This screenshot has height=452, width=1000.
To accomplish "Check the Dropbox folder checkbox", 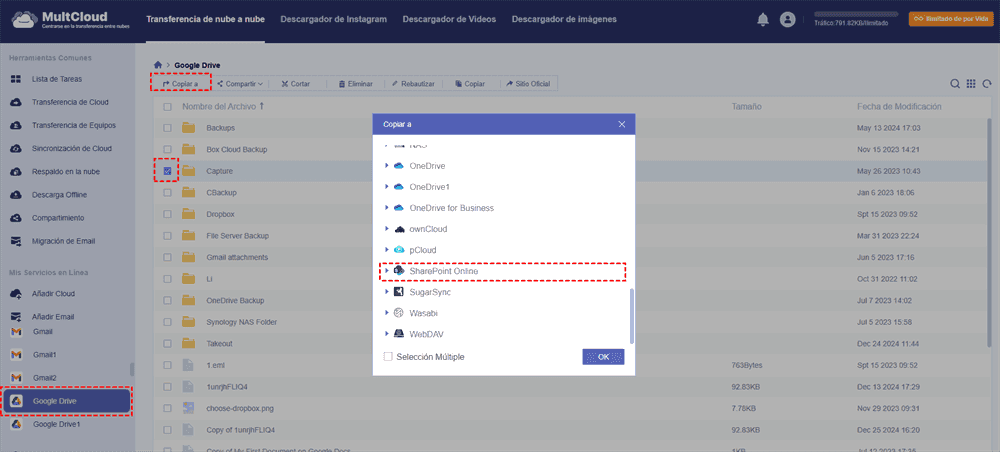I will pos(167,214).
